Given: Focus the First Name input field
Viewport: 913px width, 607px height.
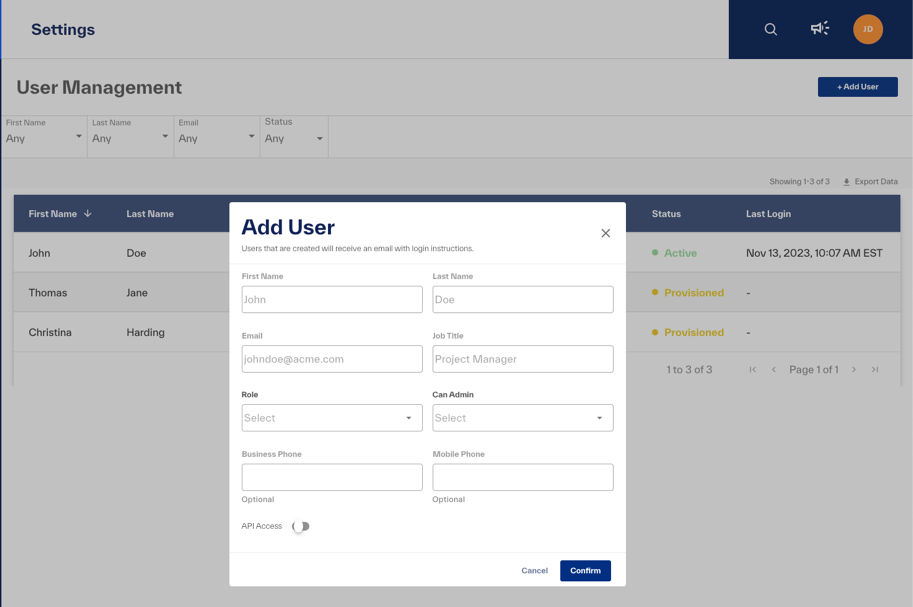Looking at the screenshot, I should [x=332, y=299].
